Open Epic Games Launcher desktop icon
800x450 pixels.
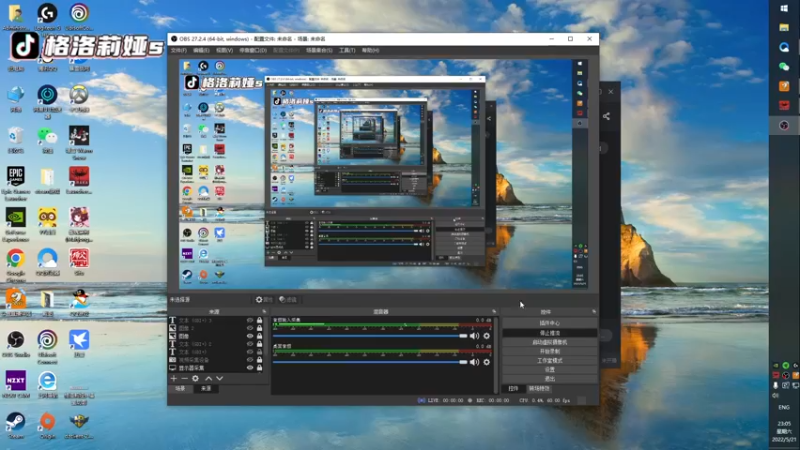(16, 183)
